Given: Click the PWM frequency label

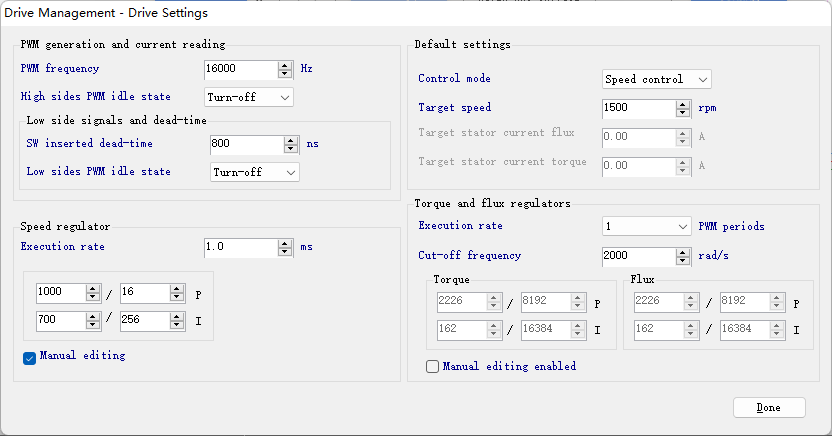Looking at the screenshot, I should [x=60, y=68].
